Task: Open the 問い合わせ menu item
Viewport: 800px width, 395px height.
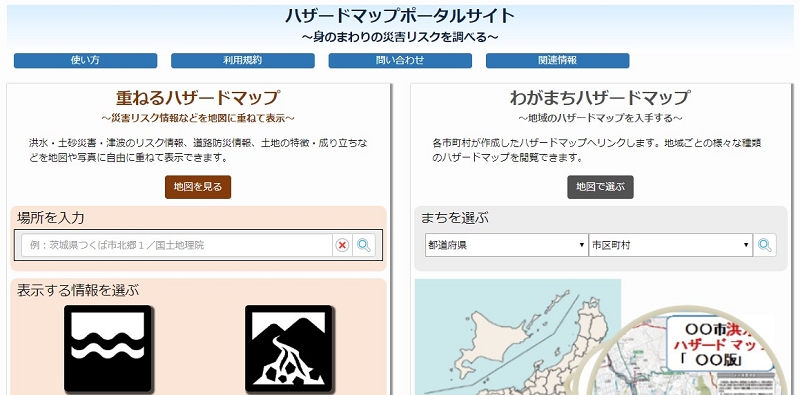Action: click(400, 60)
